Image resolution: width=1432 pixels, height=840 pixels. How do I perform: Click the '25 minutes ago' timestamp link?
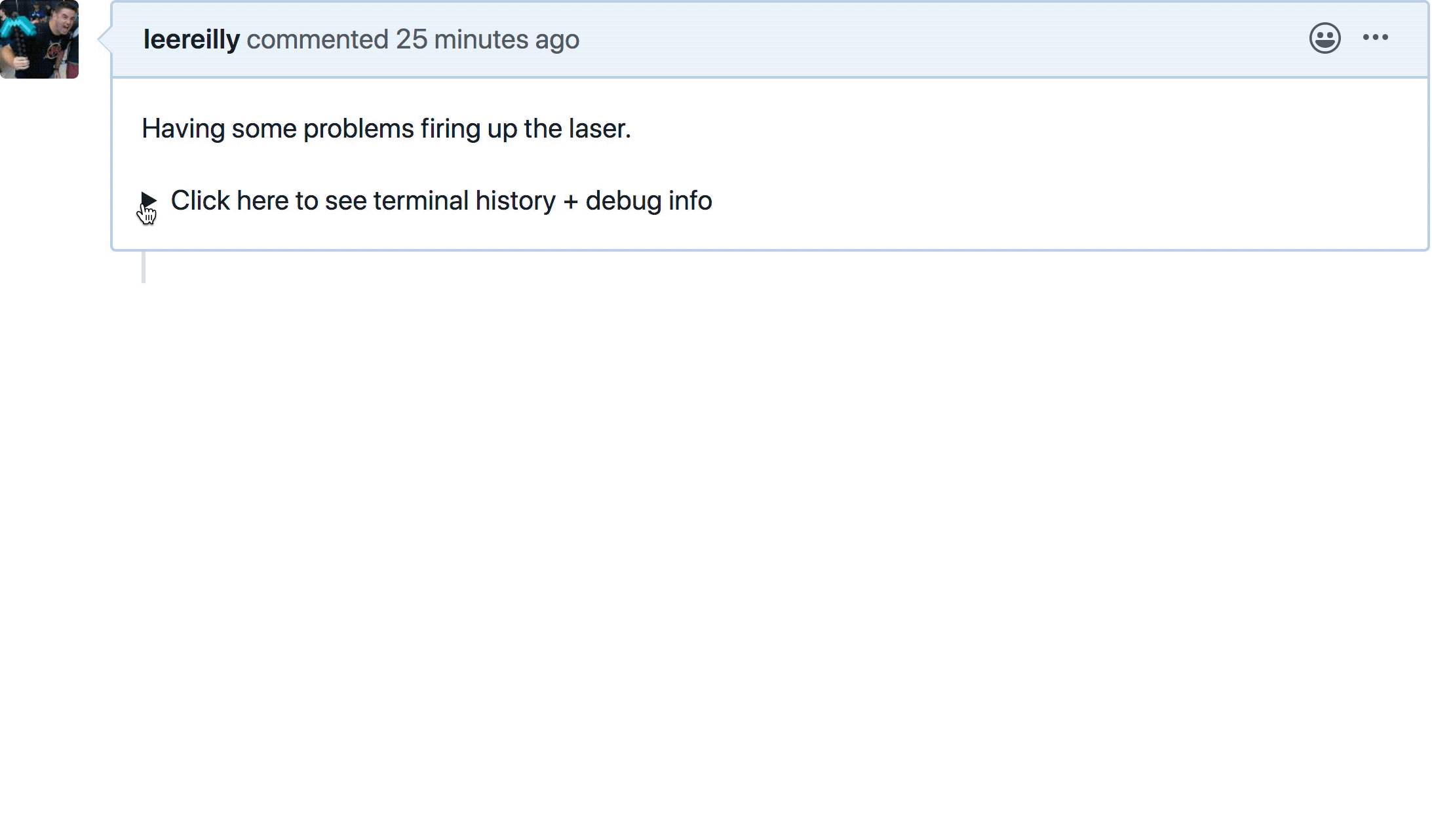point(487,39)
